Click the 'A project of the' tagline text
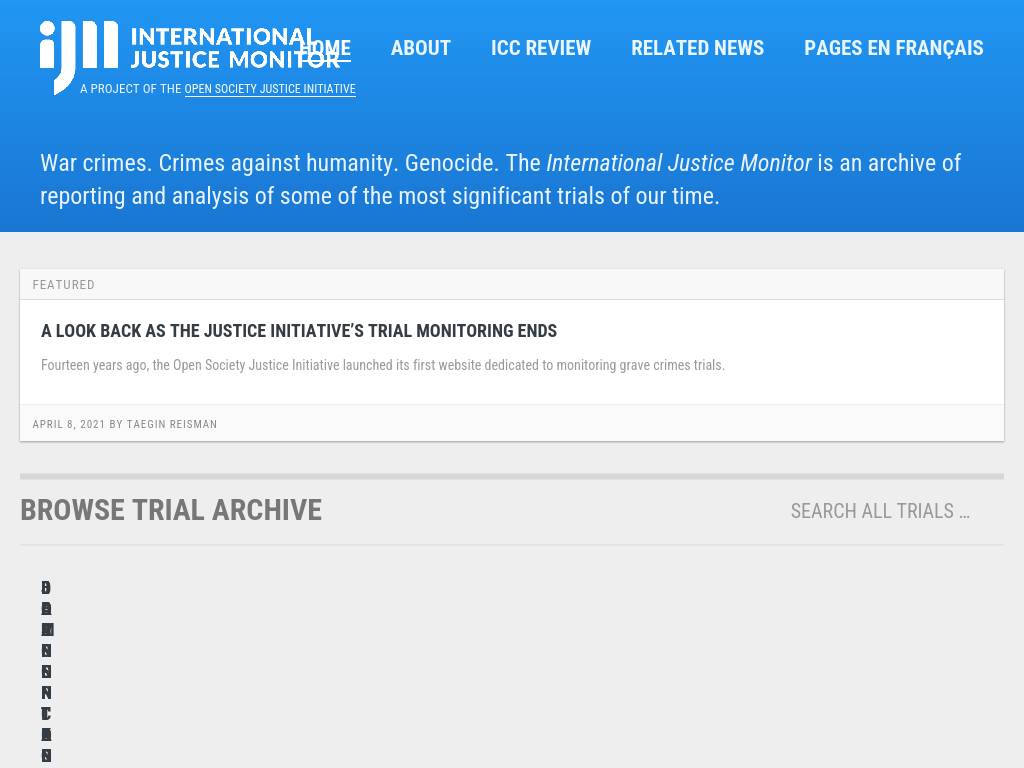The width and height of the screenshot is (1024, 768). (x=131, y=89)
